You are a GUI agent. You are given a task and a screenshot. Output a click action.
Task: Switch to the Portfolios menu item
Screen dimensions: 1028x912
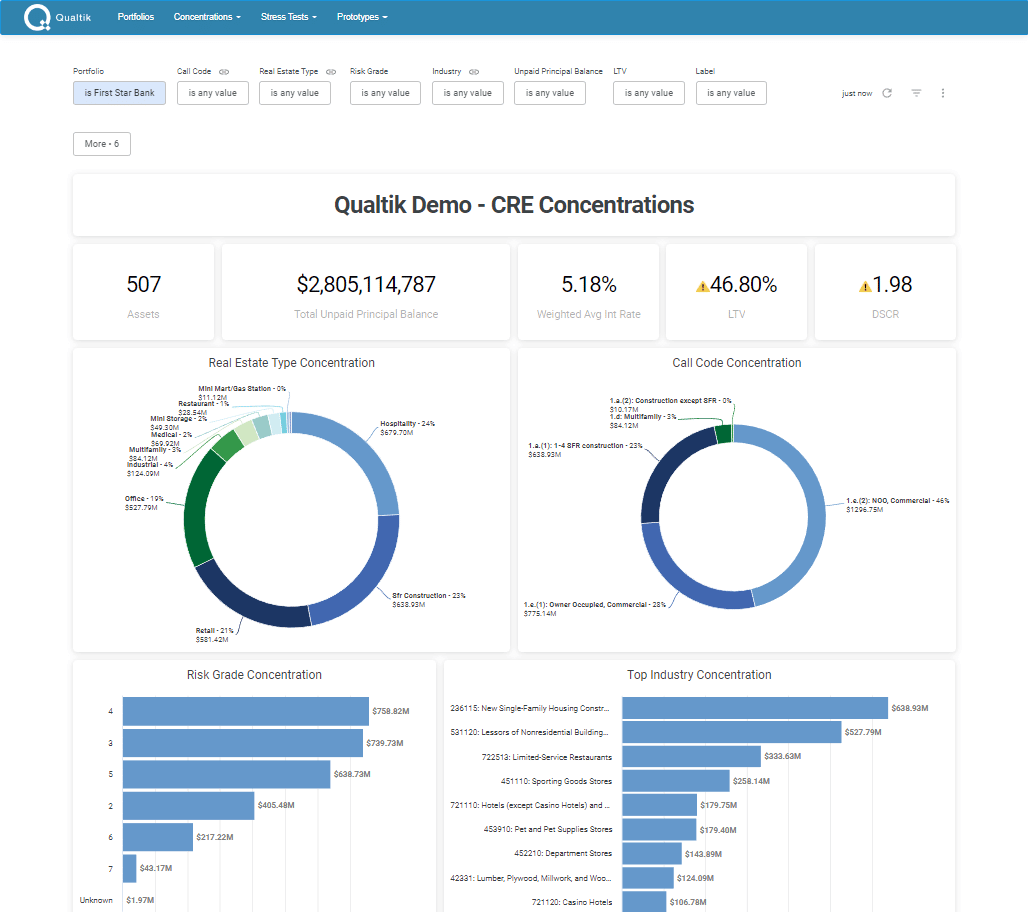tap(135, 17)
